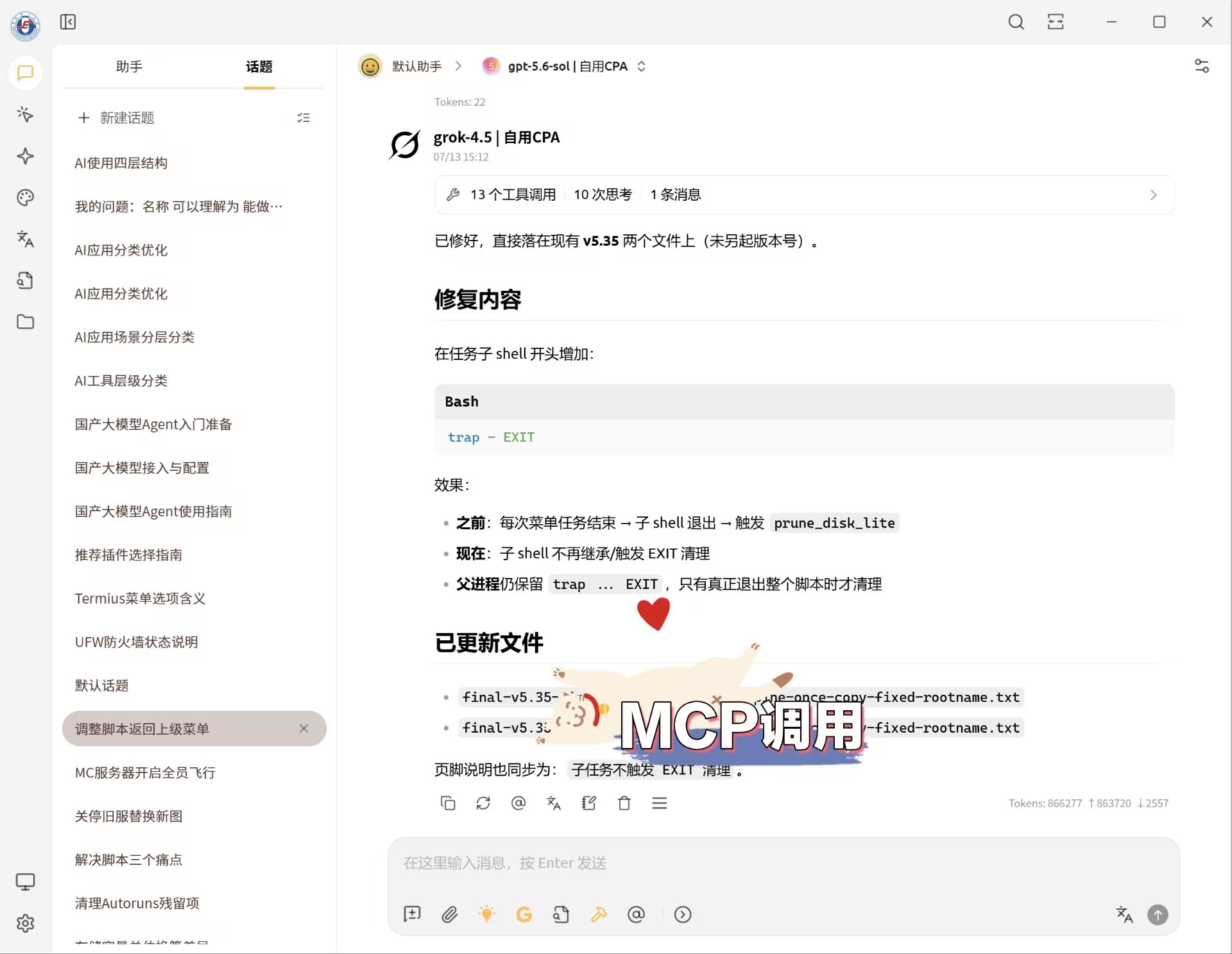Click the knowledge base icon in input toolbar
The width and height of the screenshot is (1232, 954).
point(561,914)
